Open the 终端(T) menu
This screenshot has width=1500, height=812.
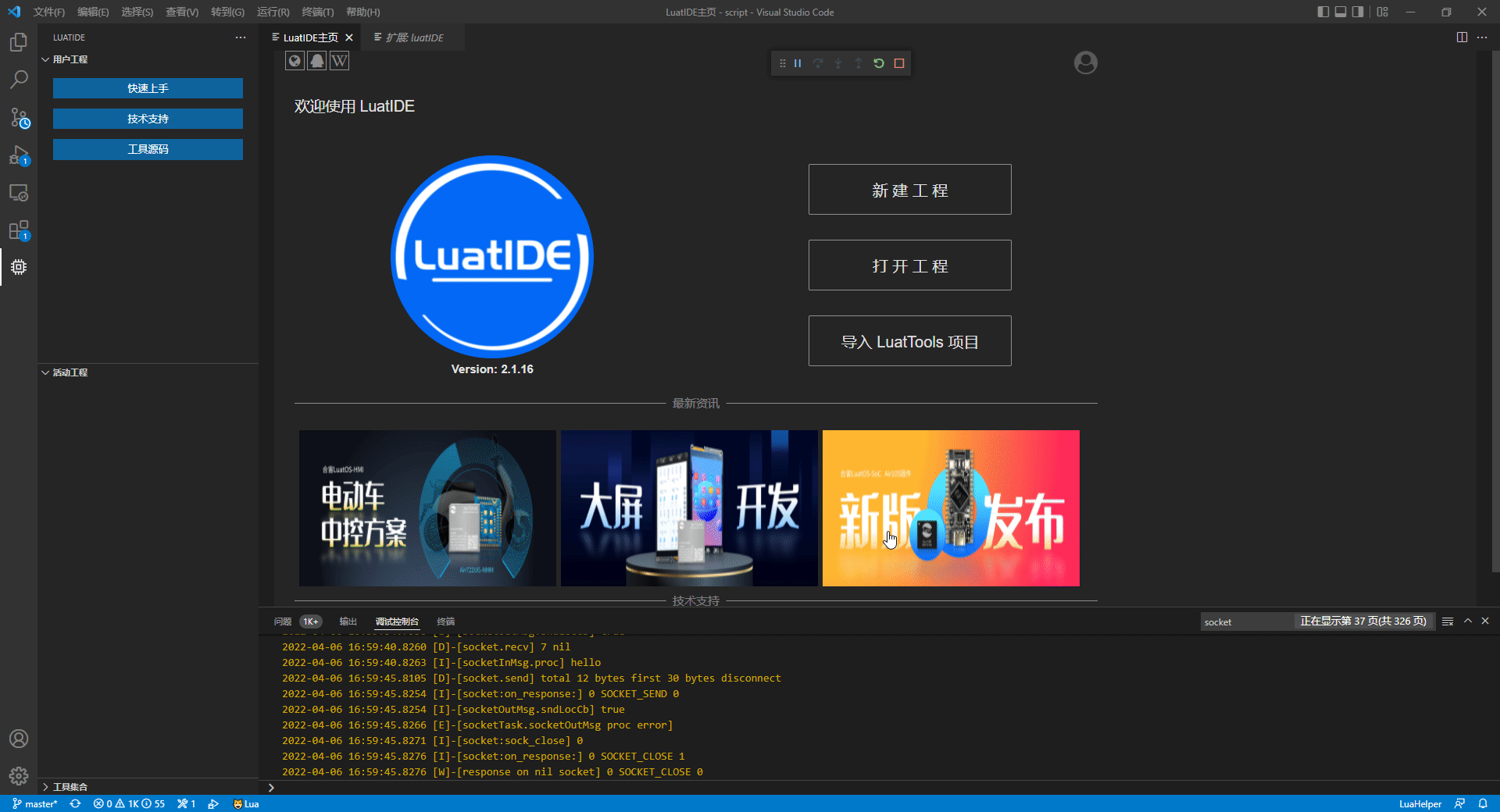[x=318, y=12]
